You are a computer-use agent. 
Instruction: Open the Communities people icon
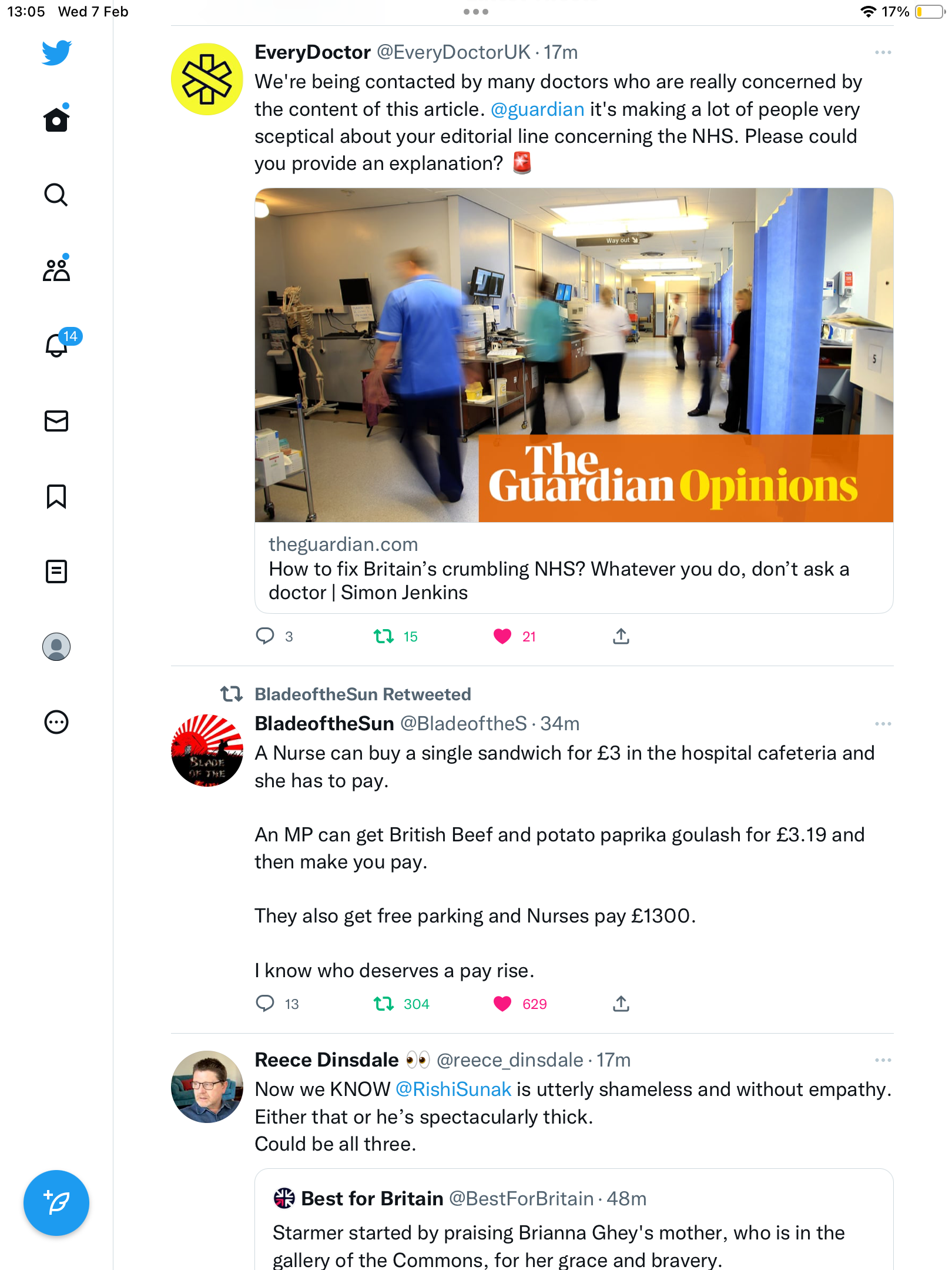point(56,270)
